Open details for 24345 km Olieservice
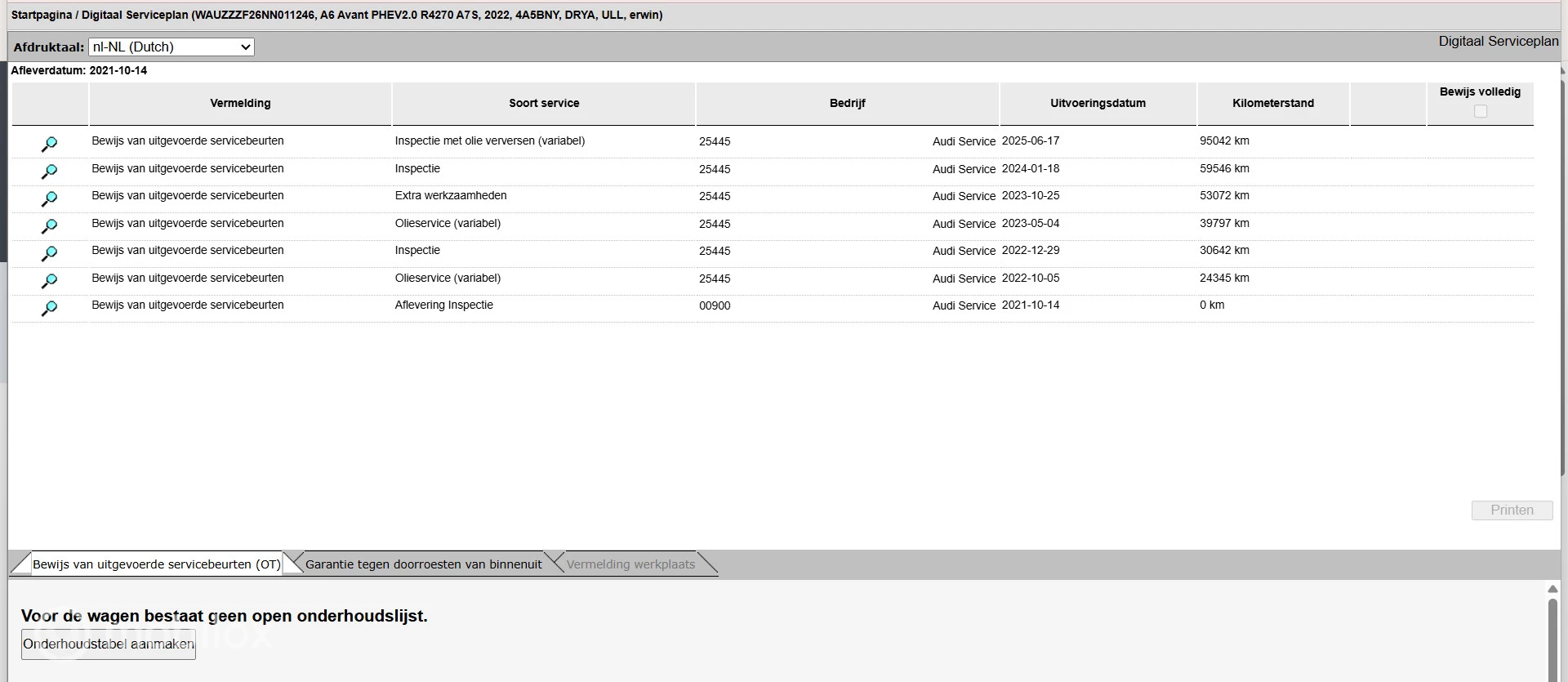The image size is (1568, 682). [x=49, y=281]
